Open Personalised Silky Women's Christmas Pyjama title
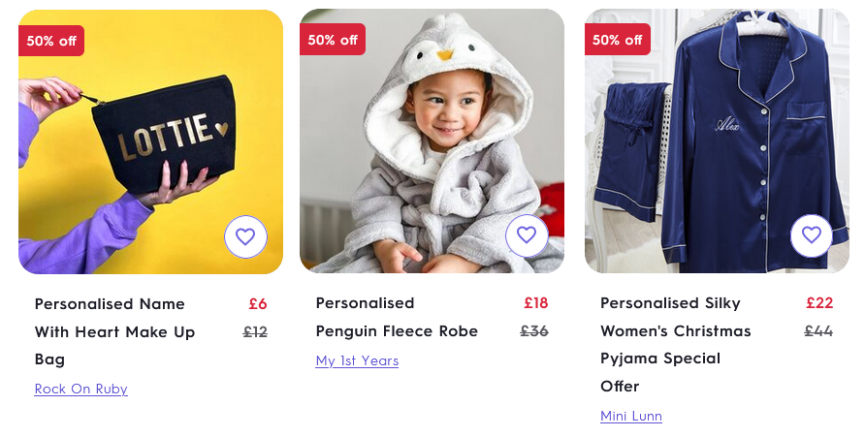Image resolution: width=865 pixels, height=437 pixels. (x=675, y=344)
